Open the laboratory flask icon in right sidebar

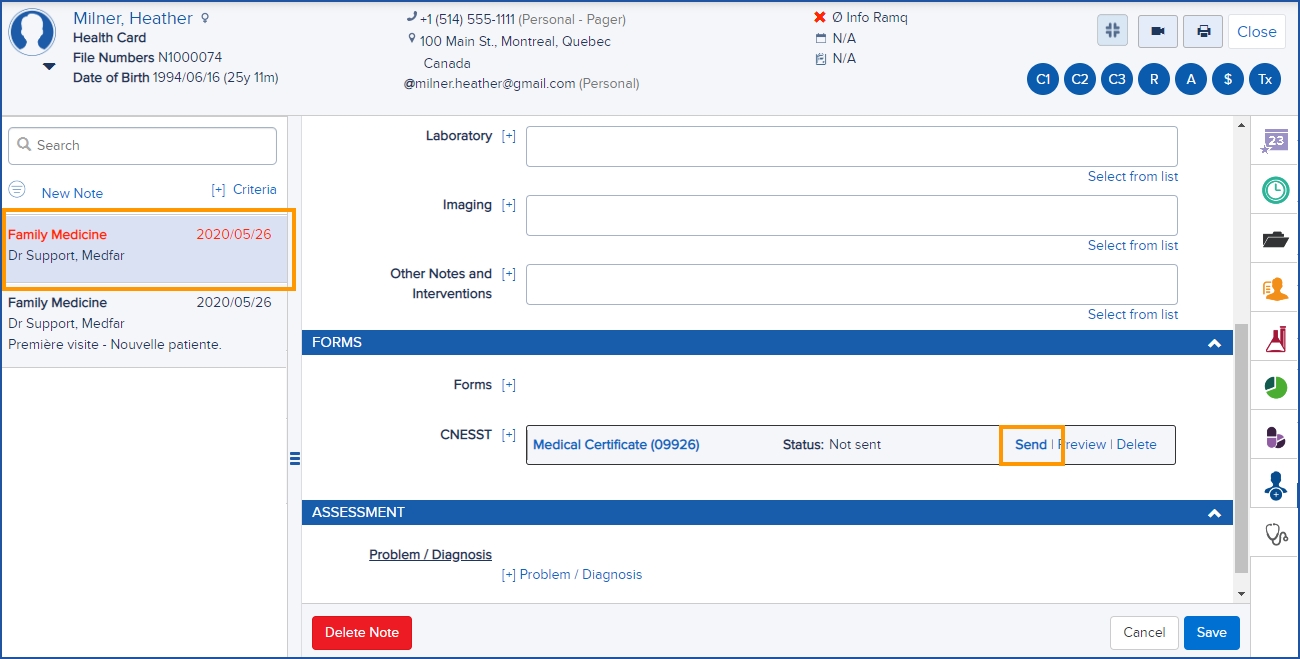pos(1274,338)
